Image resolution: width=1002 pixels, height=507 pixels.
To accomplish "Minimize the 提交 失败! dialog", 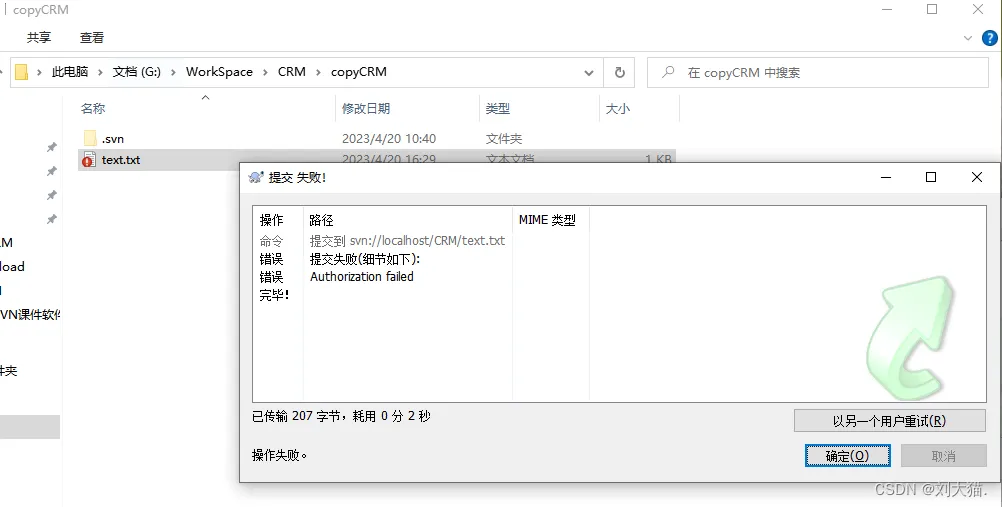I will click(886, 177).
